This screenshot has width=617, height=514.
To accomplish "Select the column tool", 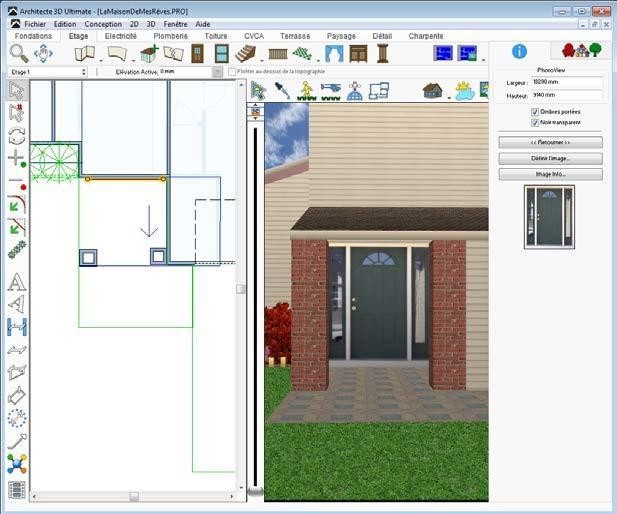I will tap(382, 53).
